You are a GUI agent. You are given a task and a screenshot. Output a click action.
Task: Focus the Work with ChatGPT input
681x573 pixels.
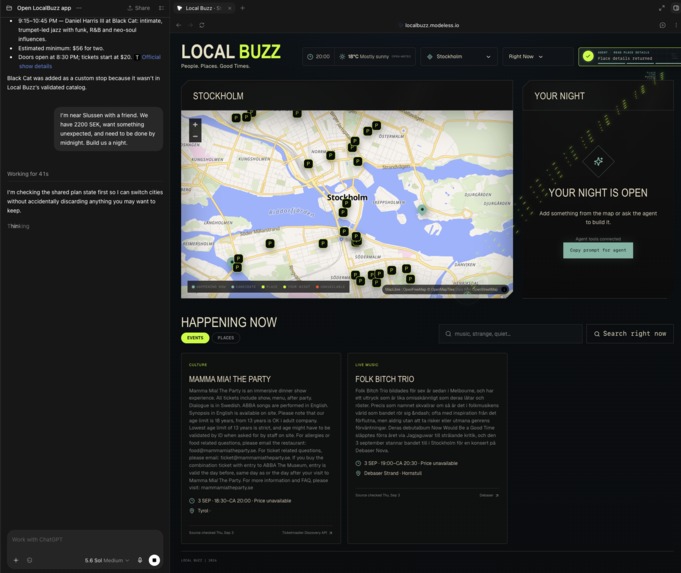tap(85, 540)
